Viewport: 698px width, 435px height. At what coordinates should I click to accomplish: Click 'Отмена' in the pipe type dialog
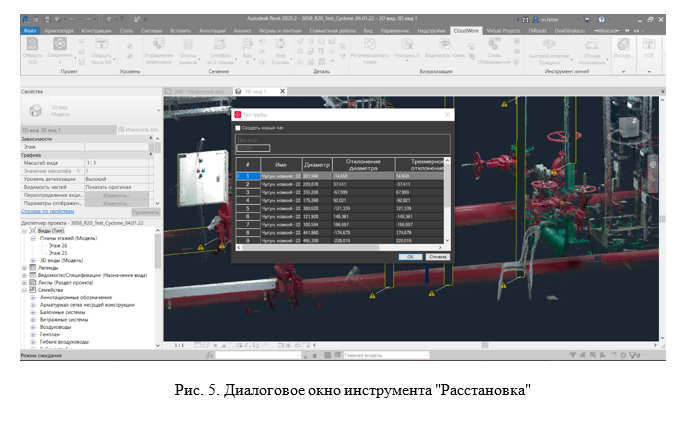click(x=436, y=256)
